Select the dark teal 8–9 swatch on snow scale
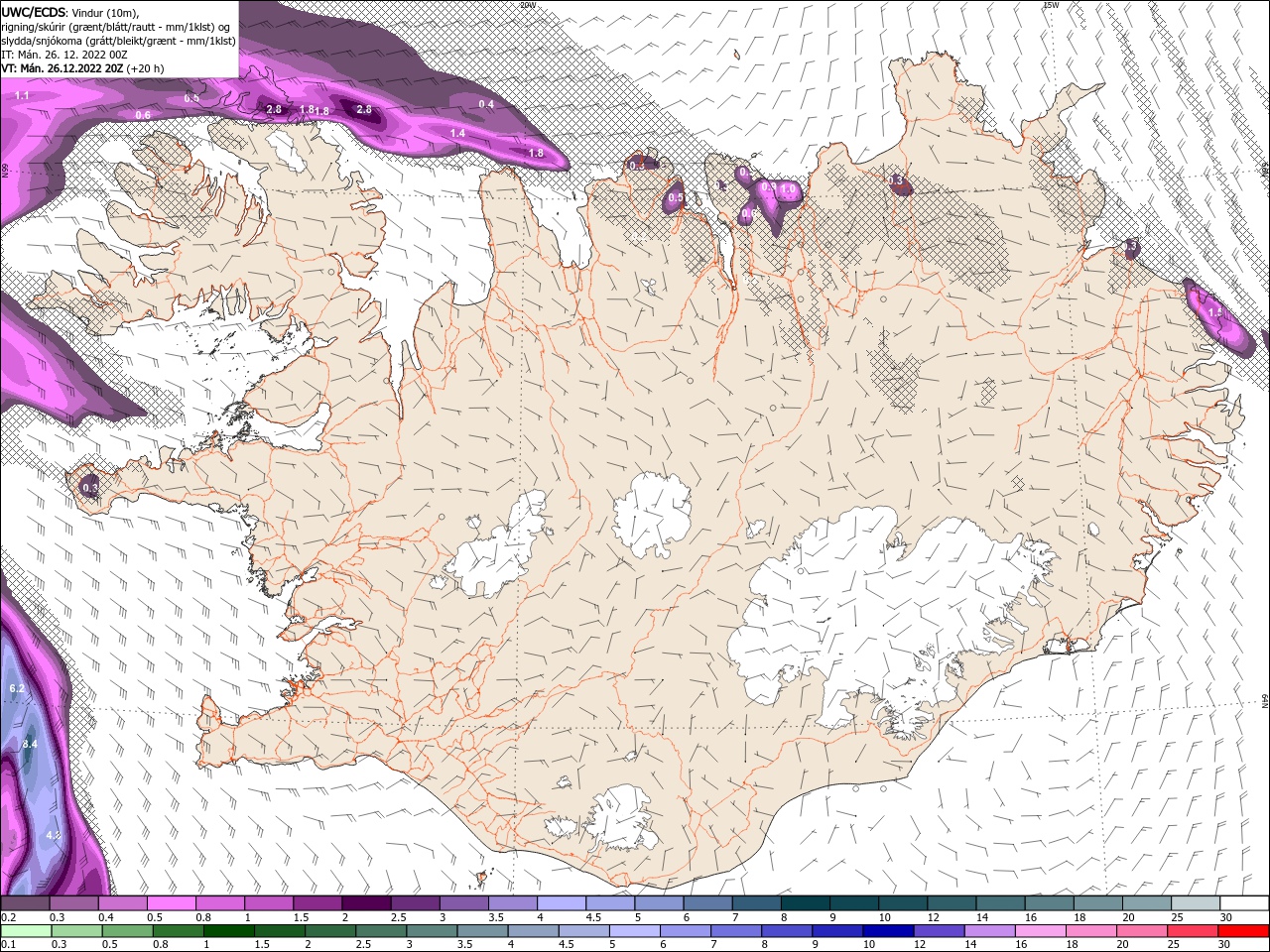 pos(806,903)
